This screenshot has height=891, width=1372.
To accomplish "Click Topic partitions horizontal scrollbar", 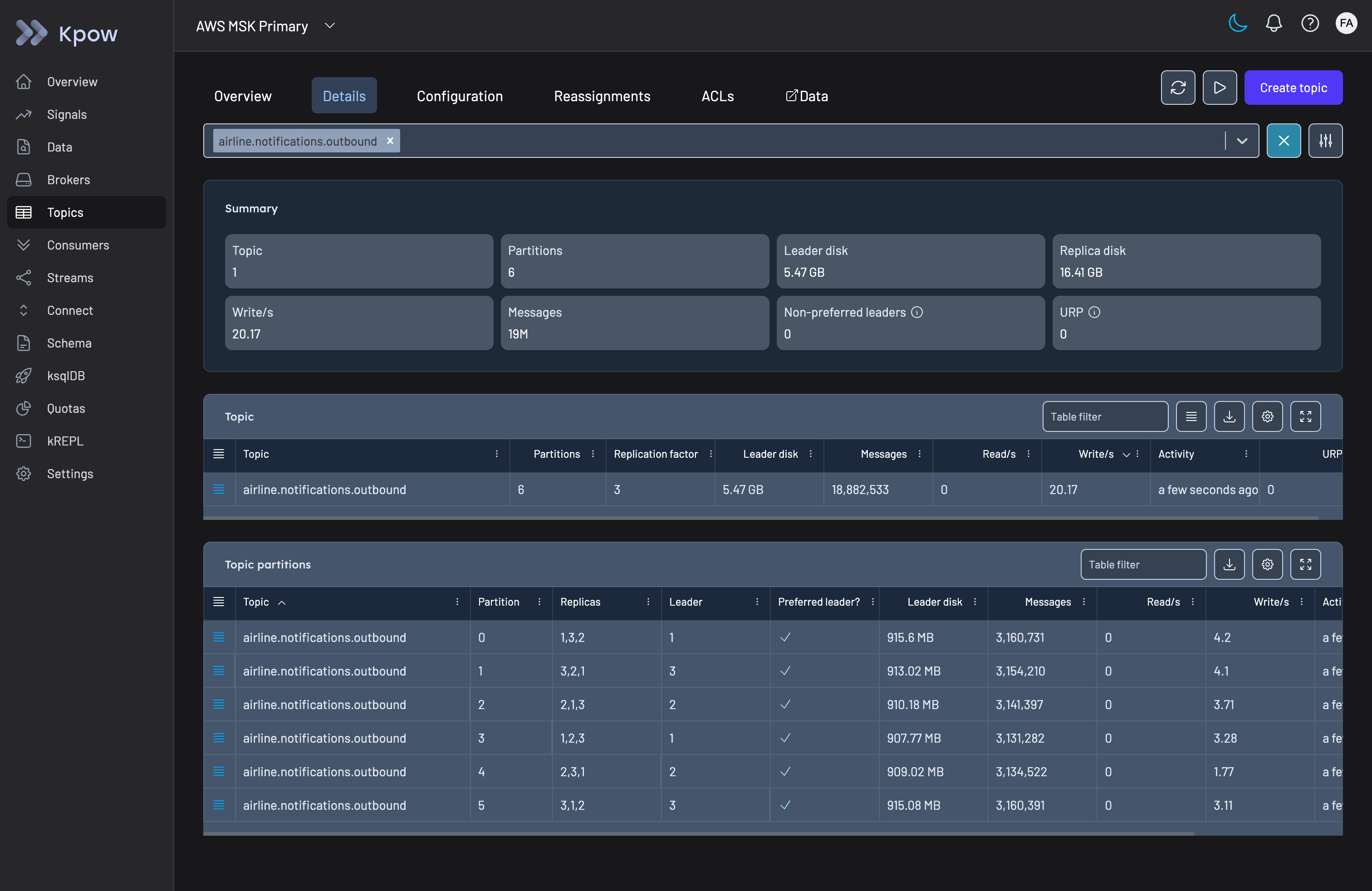I will 699,833.
